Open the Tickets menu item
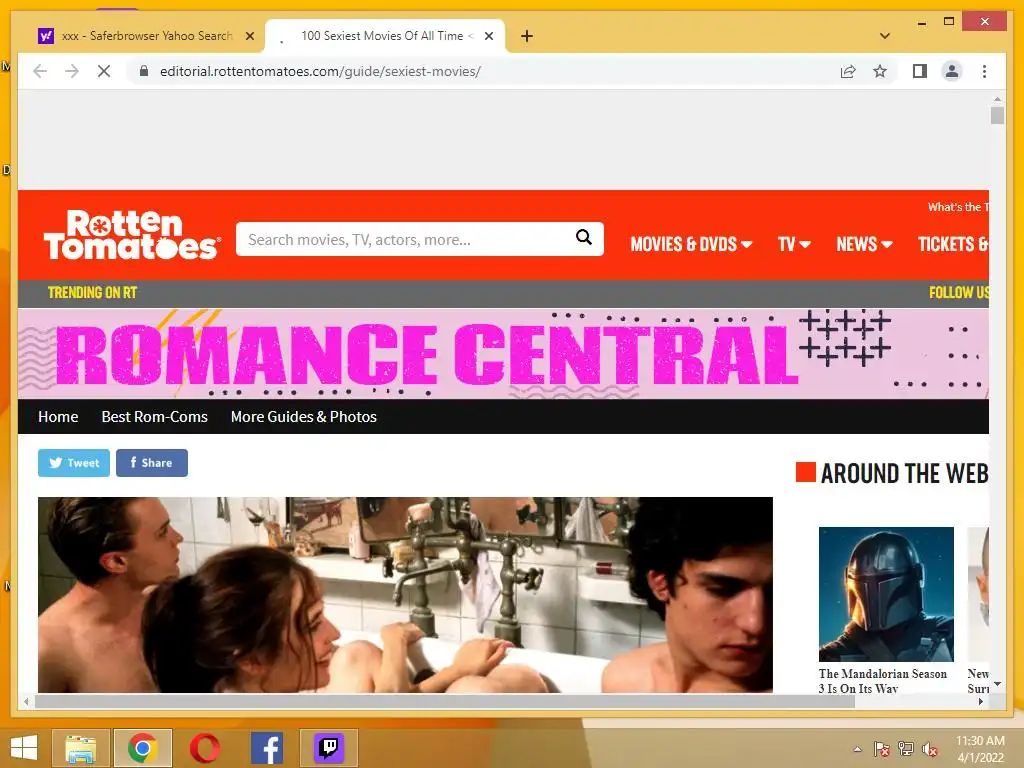Viewport: 1024px width, 768px height. [x=953, y=244]
